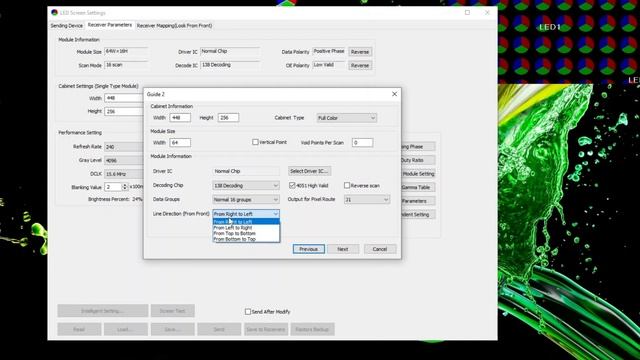This screenshot has height=360, width=640.
Task: Close the LED Screen Settings window
Action: pyautogui.click(x=487, y=13)
